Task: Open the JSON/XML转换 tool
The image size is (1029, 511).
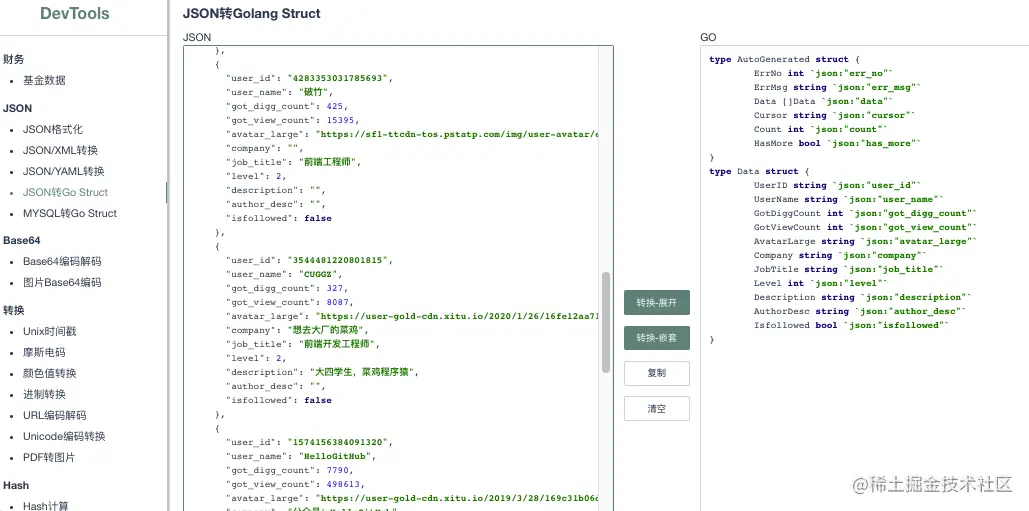Action: point(60,150)
